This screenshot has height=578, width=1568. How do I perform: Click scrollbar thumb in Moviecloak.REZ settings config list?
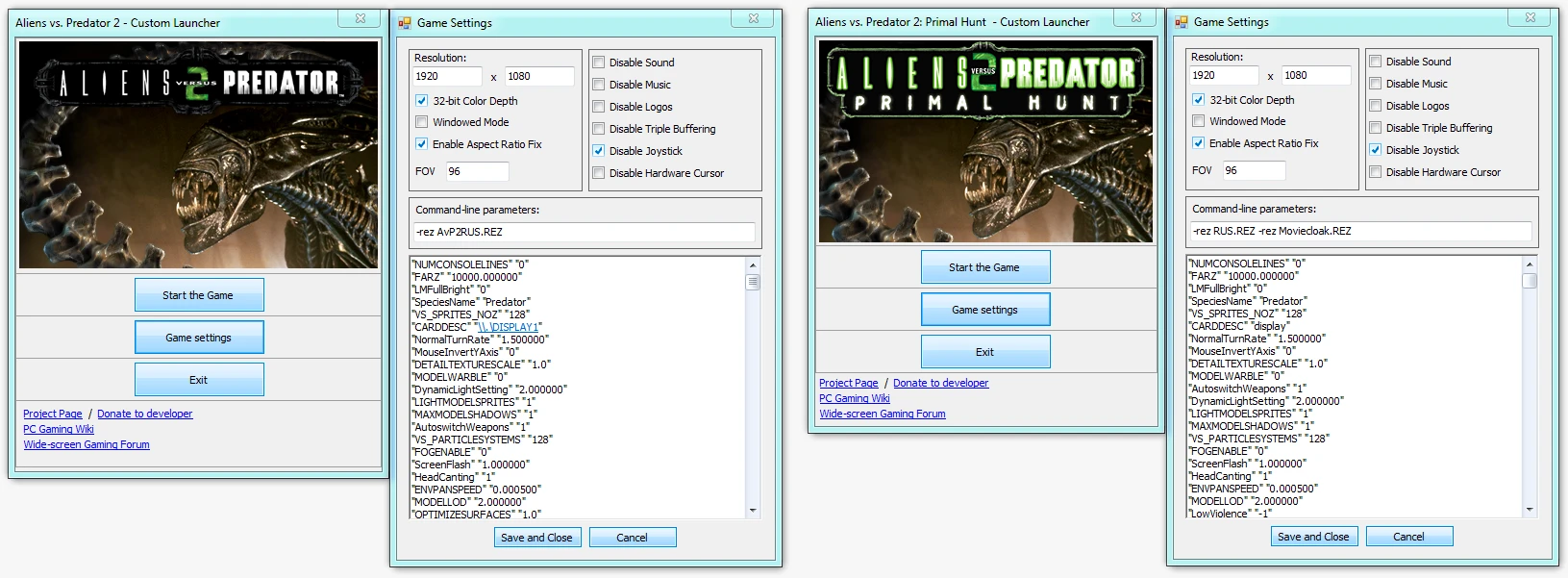click(1530, 281)
